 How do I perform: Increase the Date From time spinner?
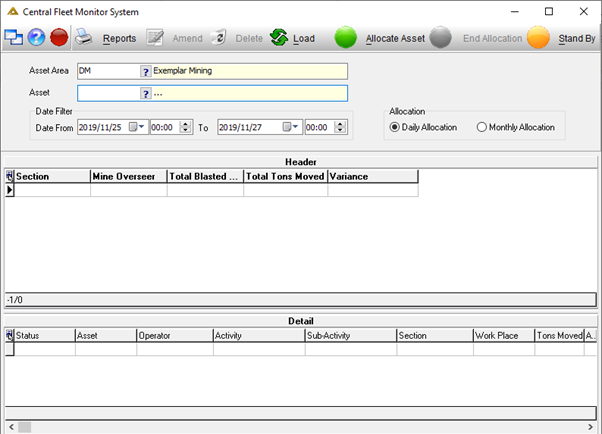tap(185, 124)
